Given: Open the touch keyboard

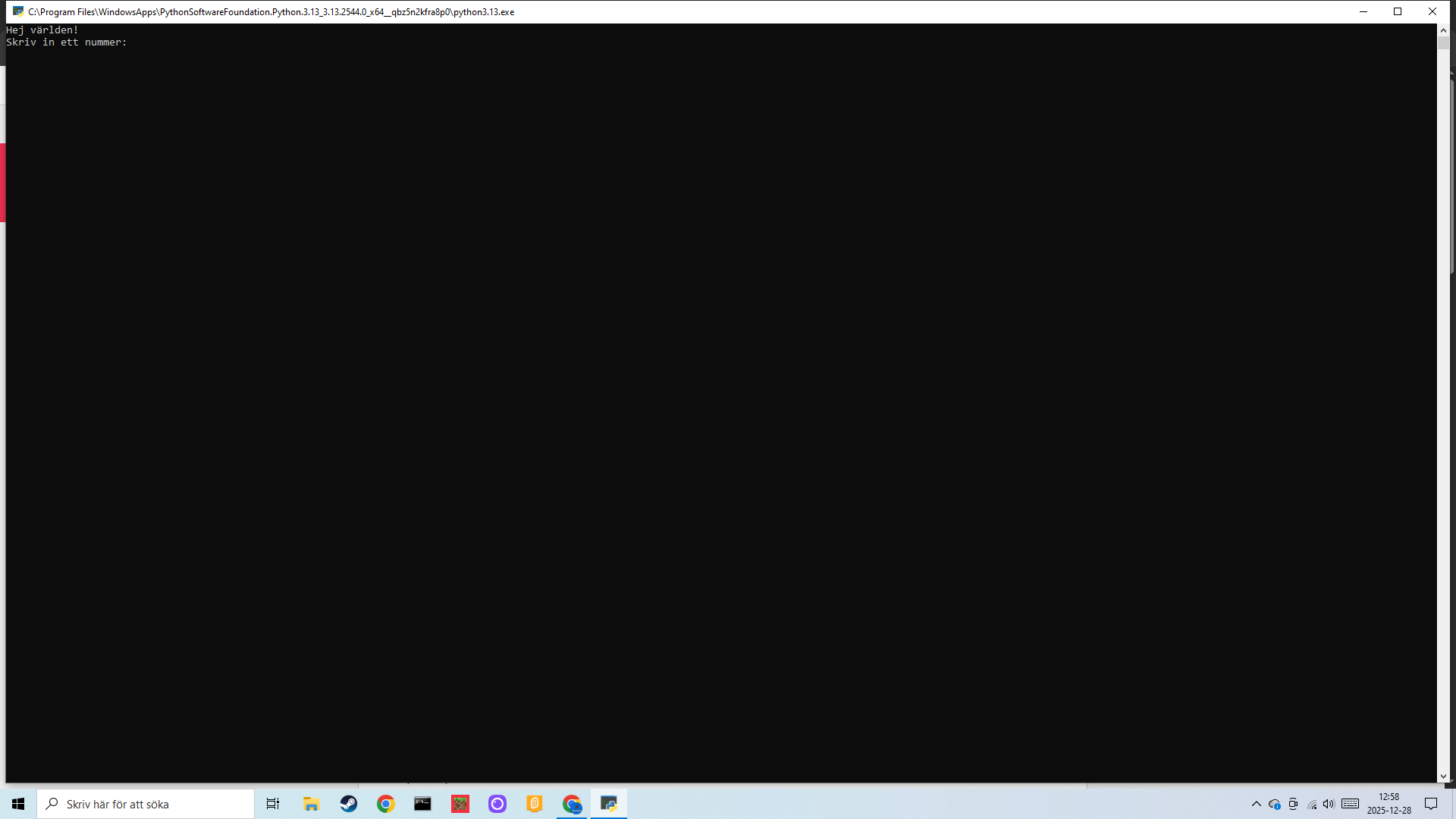Looking at the screenshot, I should pyautogui.click(x=1350, y=804).
